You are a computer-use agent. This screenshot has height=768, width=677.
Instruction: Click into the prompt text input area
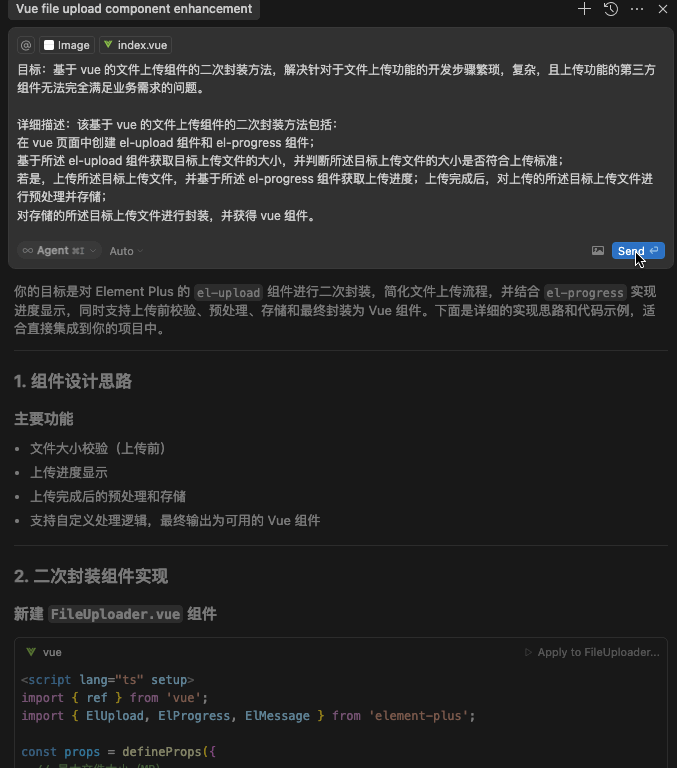(x=338, y=143)
